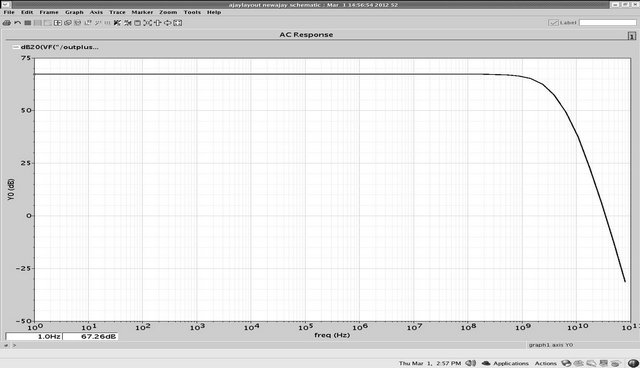Screen dimensions: 640x368
Task: Click the print icon in toolbar
Action: coord(7,23)
